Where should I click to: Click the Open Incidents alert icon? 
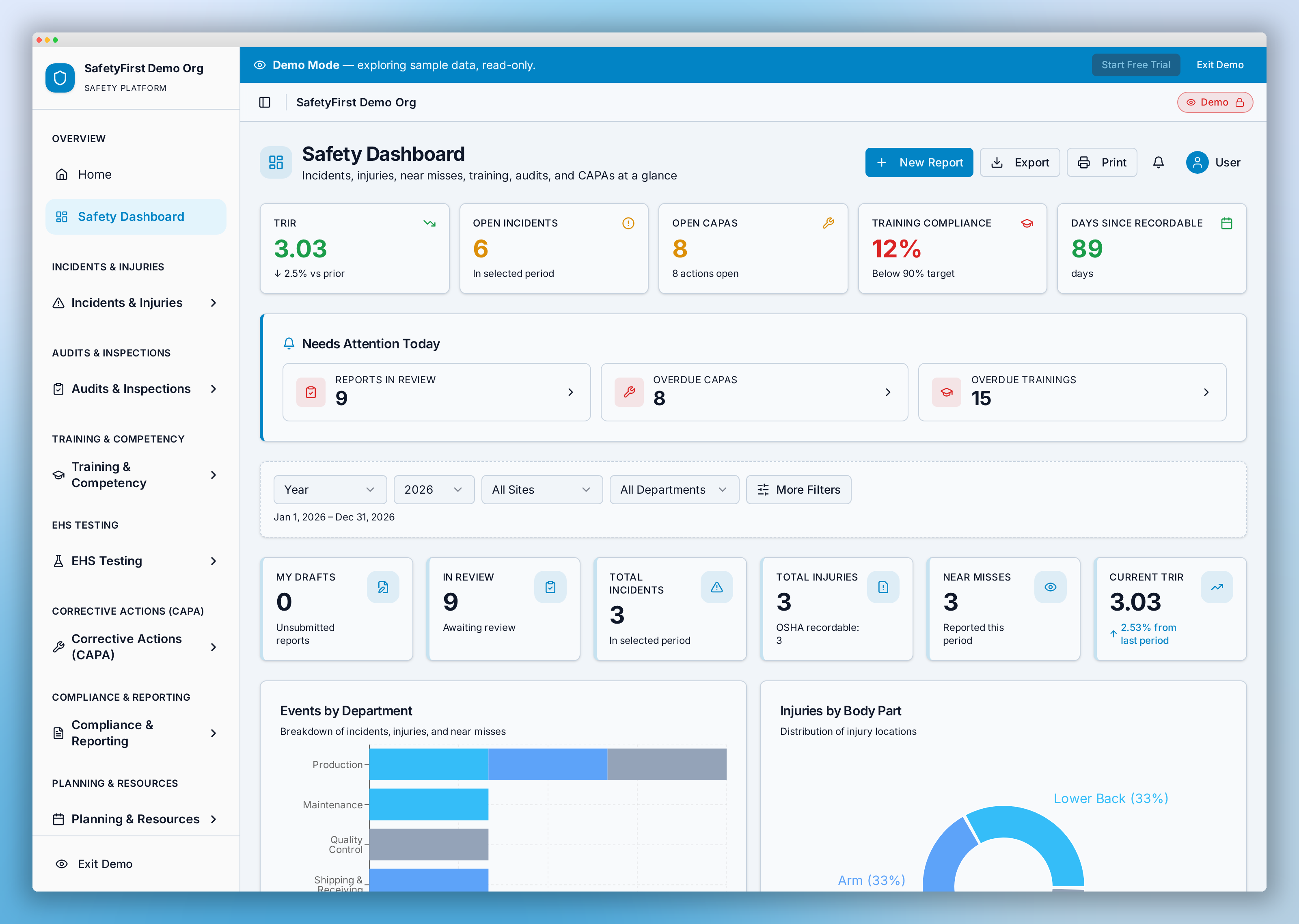tap(628, 224)
